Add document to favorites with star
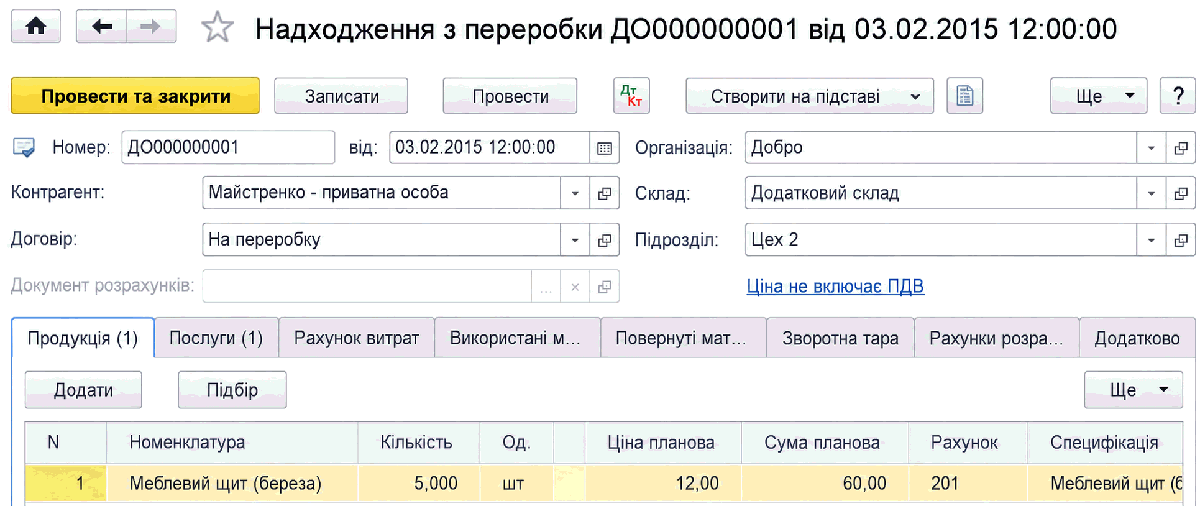 [216, 28]
